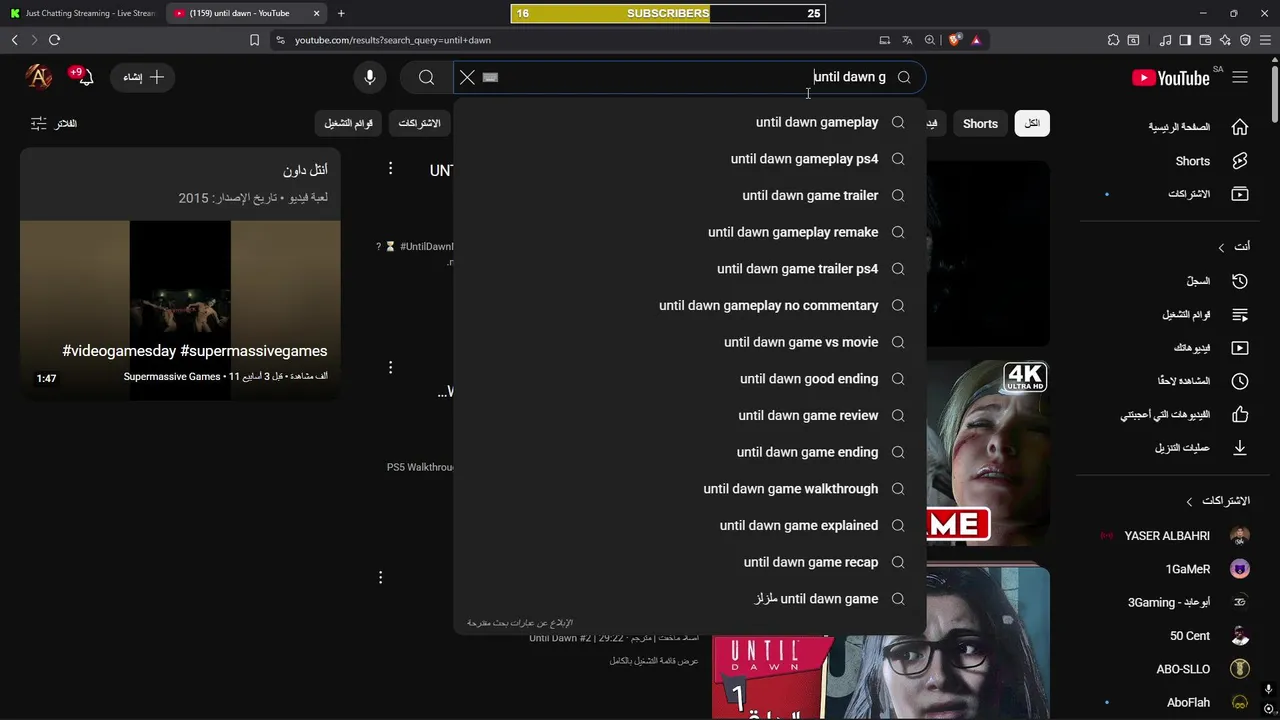Select the 'الاشتراكات' filter chip
Screen dimensions: 1280x720
click(x=419, y=124)
